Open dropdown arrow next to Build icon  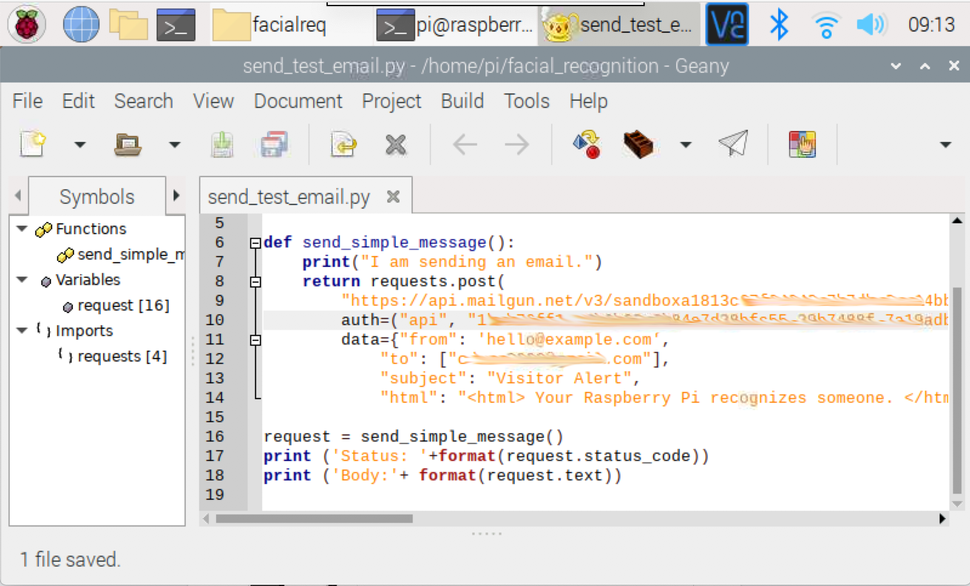[x=685, y=145]
